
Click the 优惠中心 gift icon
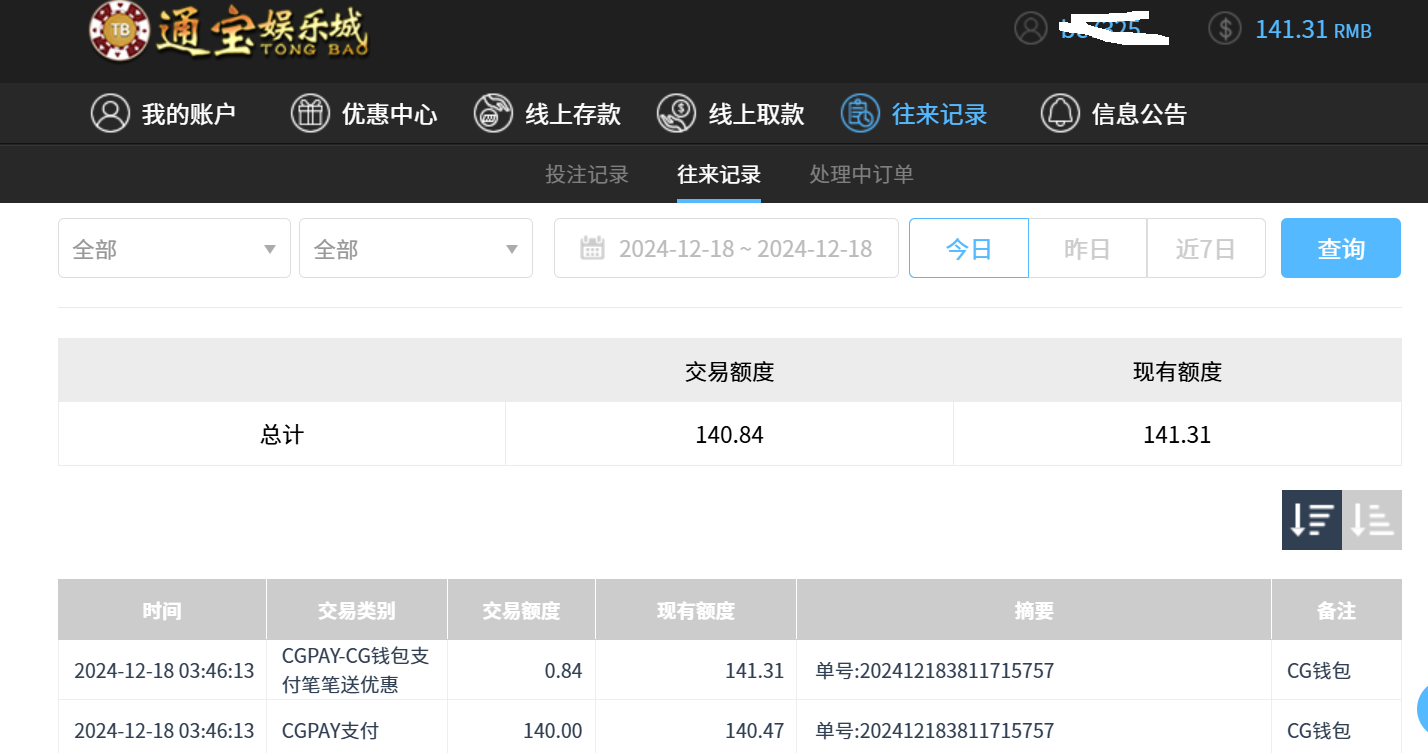pyautogui.click(x=310, y=113)
